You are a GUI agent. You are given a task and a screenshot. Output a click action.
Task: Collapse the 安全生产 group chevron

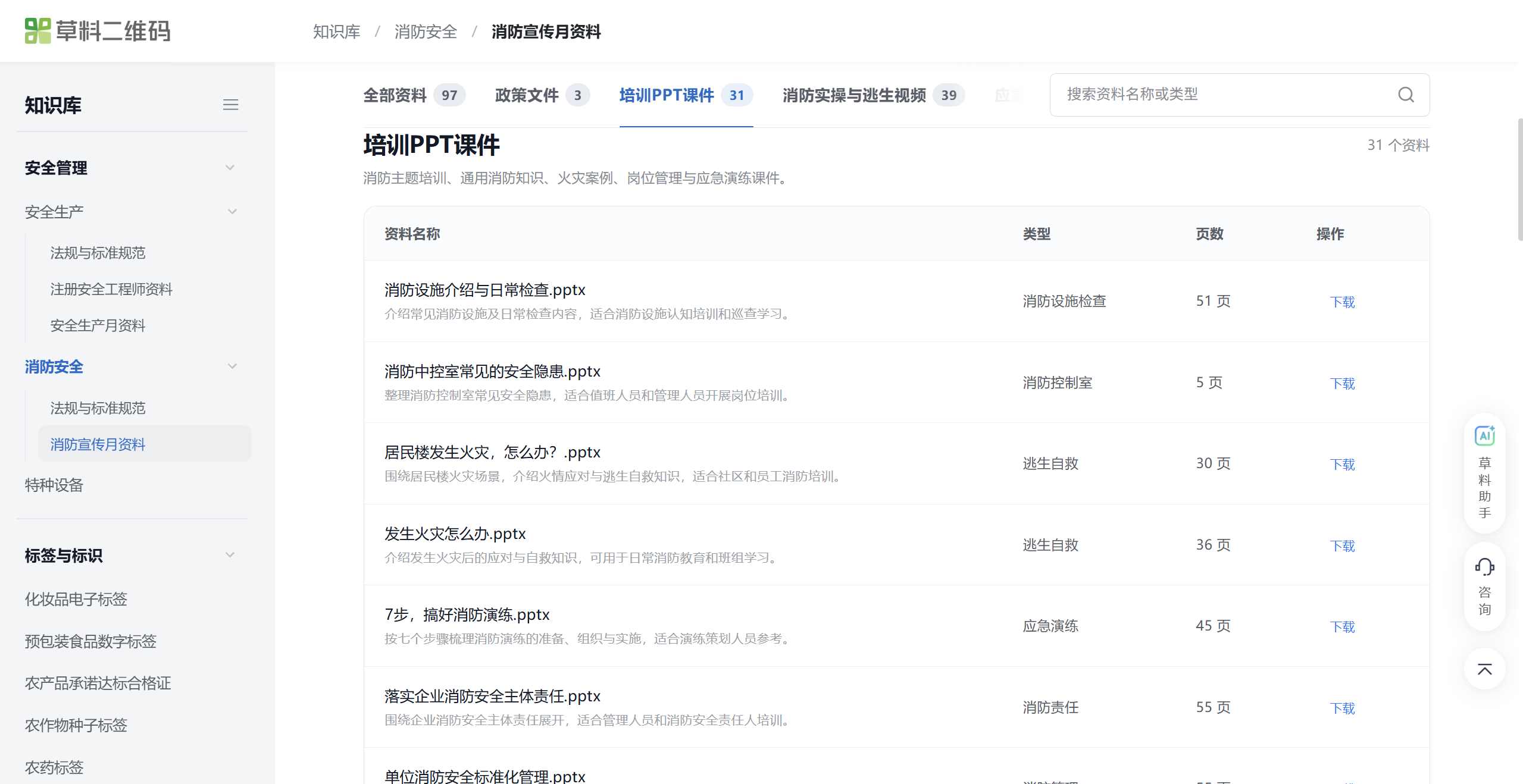[232, 212]
